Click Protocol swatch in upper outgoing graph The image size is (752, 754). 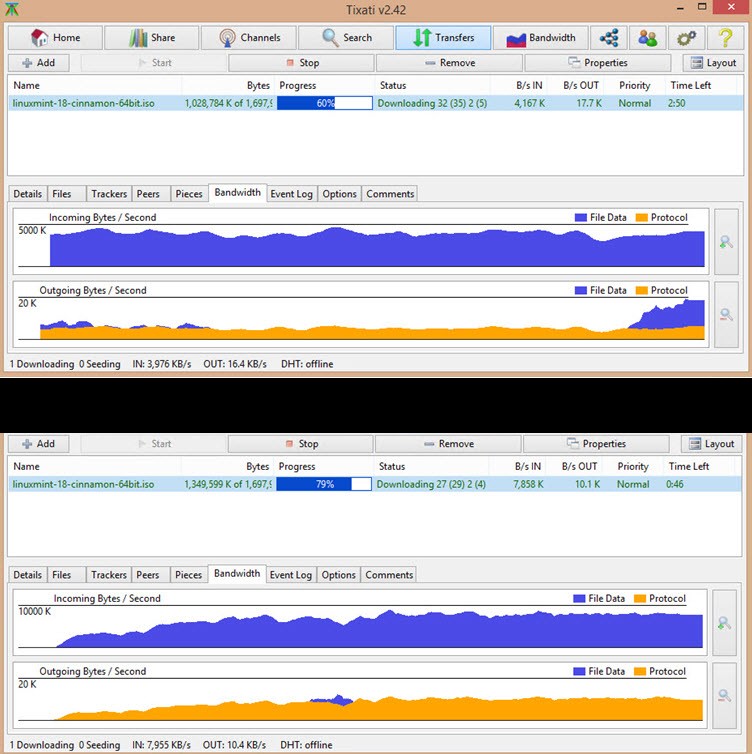[641, 290]
